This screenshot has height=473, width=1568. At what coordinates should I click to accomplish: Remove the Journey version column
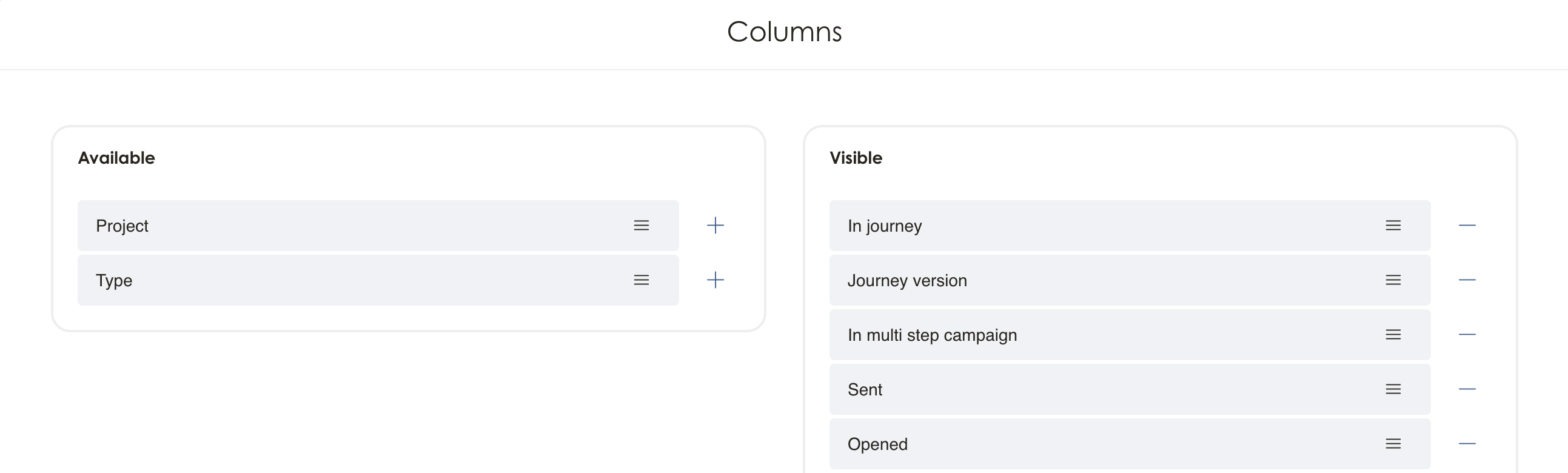[1467, 280]
